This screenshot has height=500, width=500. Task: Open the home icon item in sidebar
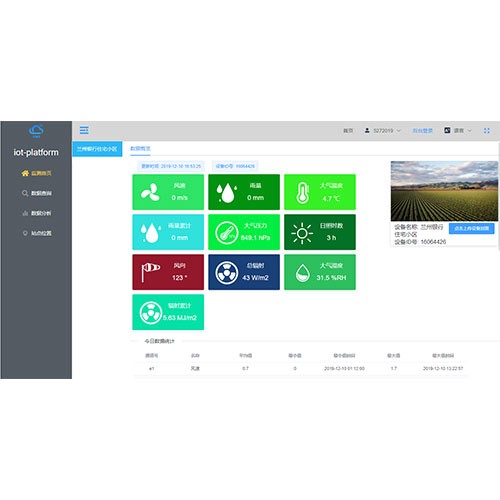[36, 173]
